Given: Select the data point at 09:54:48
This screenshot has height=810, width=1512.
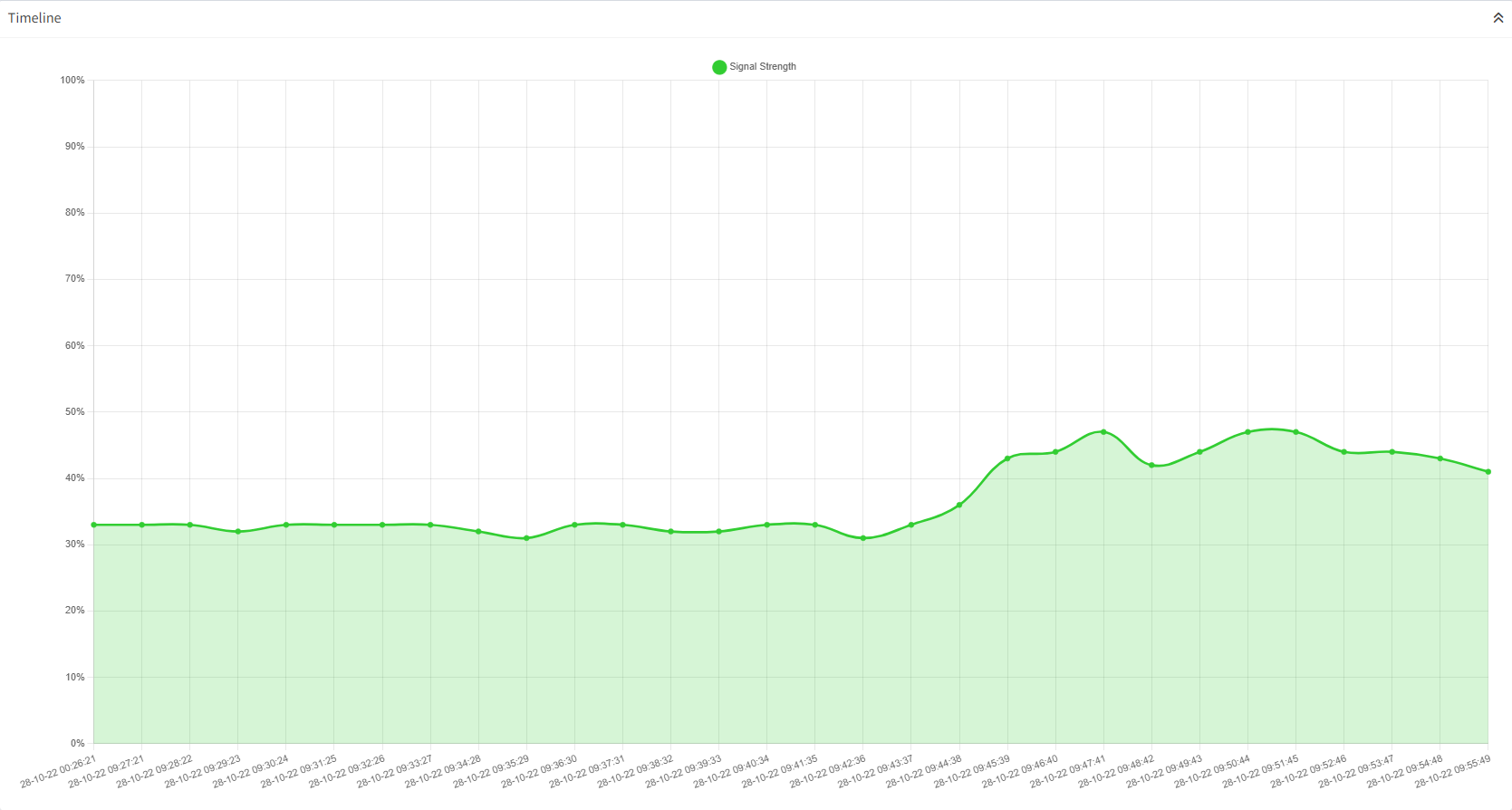Looking at the screenshot, I should [1440, 458].
